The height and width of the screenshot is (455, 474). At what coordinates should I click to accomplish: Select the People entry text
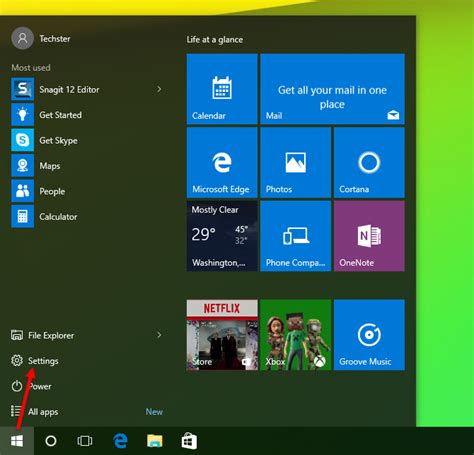click(x=52, y=191)
